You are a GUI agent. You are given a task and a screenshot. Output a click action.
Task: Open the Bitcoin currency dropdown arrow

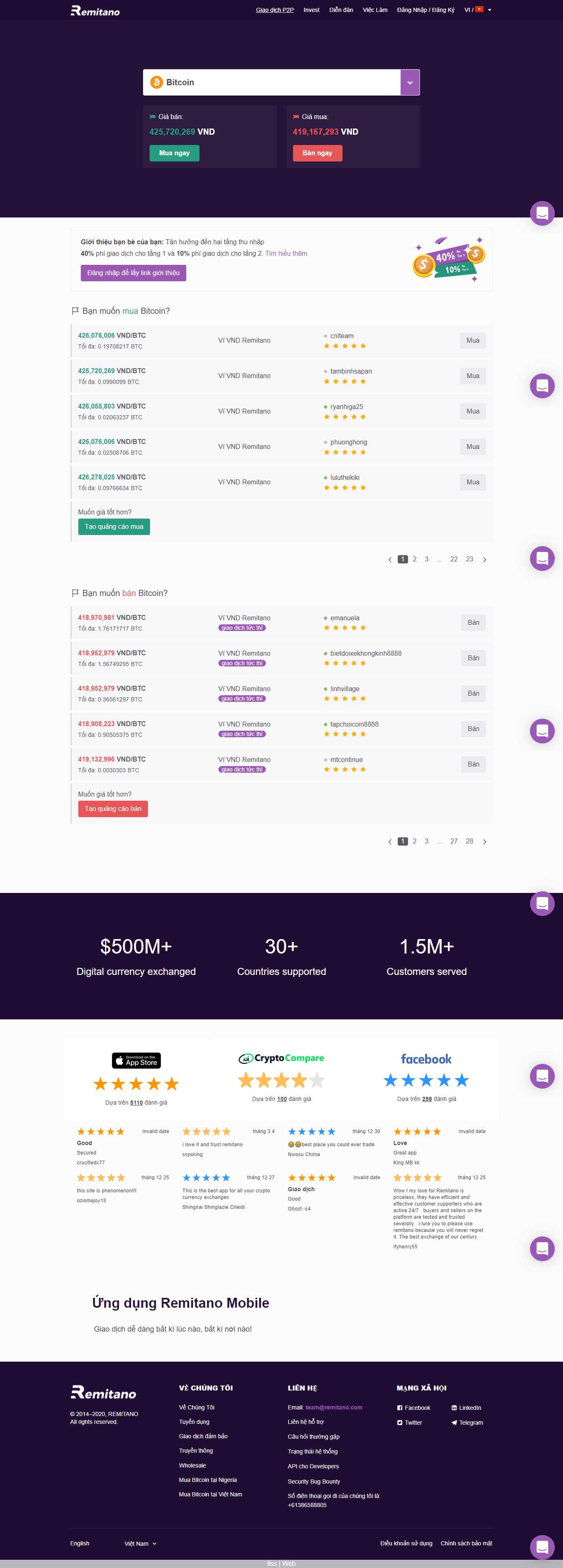[x=410, y=82]
